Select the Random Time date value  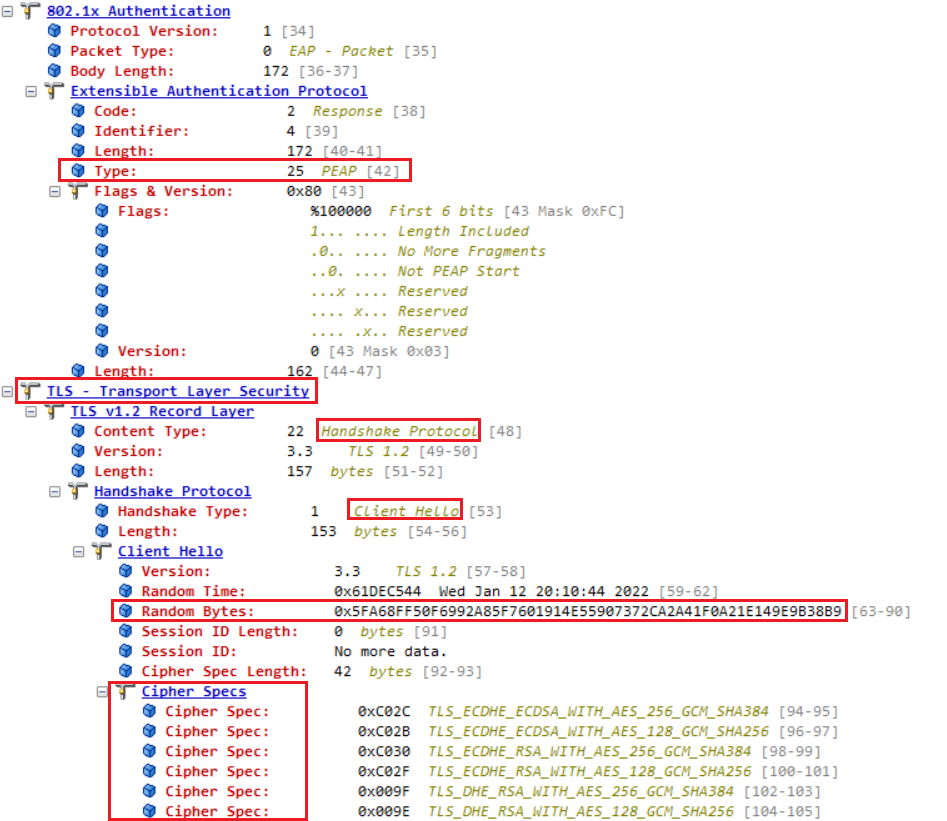click(544, 591)
